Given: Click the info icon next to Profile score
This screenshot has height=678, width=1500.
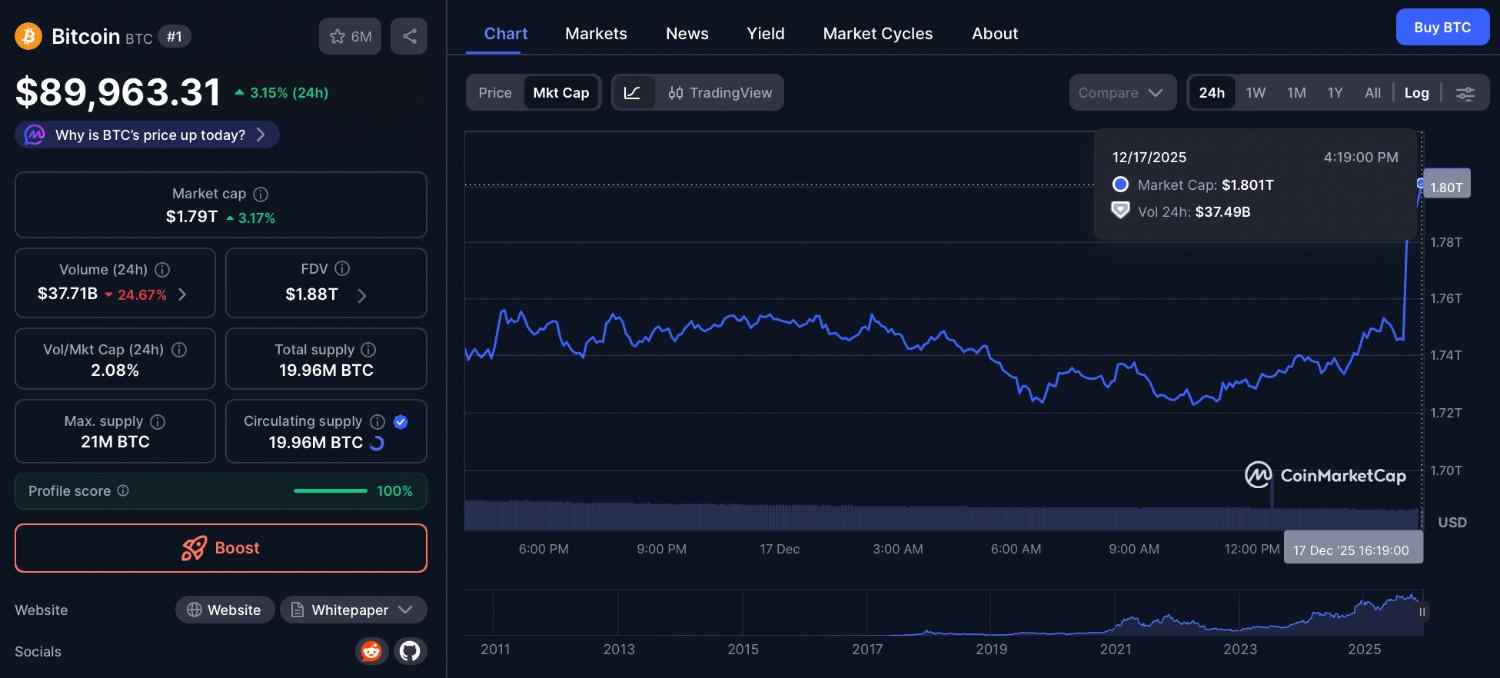Looking at the screenshot, I should 123,491.
